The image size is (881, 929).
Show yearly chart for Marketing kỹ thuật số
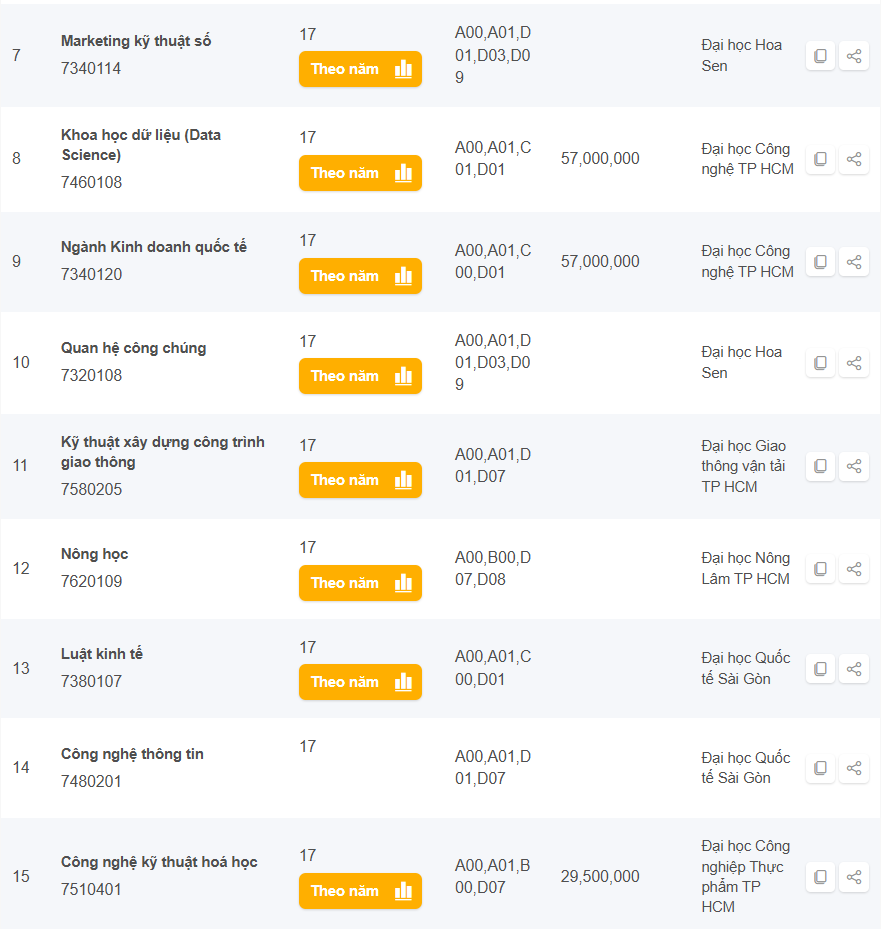point(360,69)
